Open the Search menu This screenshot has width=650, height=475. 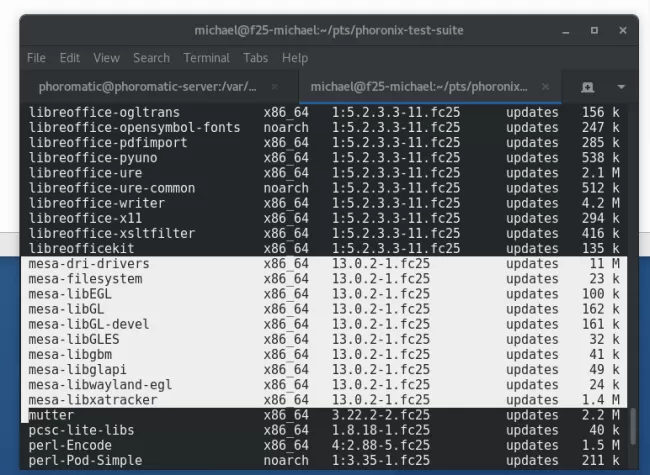pyautogui.click(x=152, y=58)
